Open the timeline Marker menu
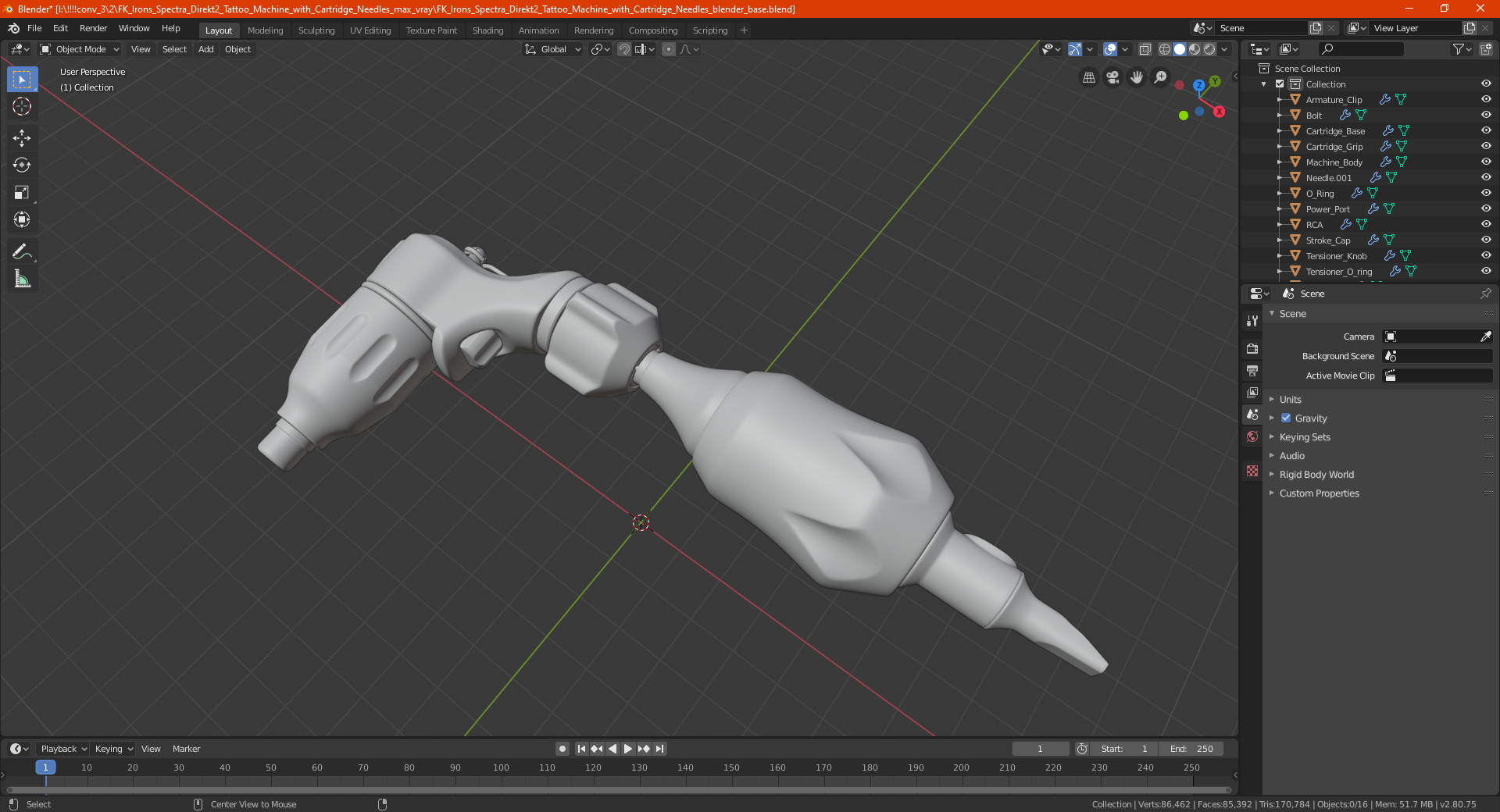 [x=186, y=749]
